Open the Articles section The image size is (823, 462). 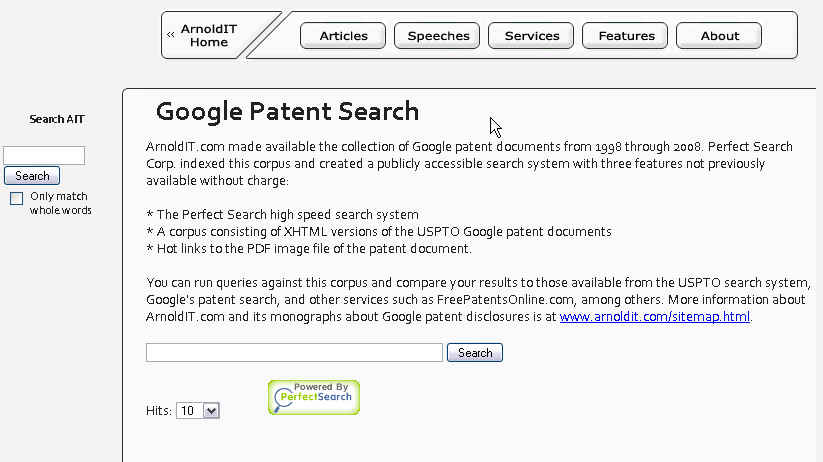click(343, 36)
